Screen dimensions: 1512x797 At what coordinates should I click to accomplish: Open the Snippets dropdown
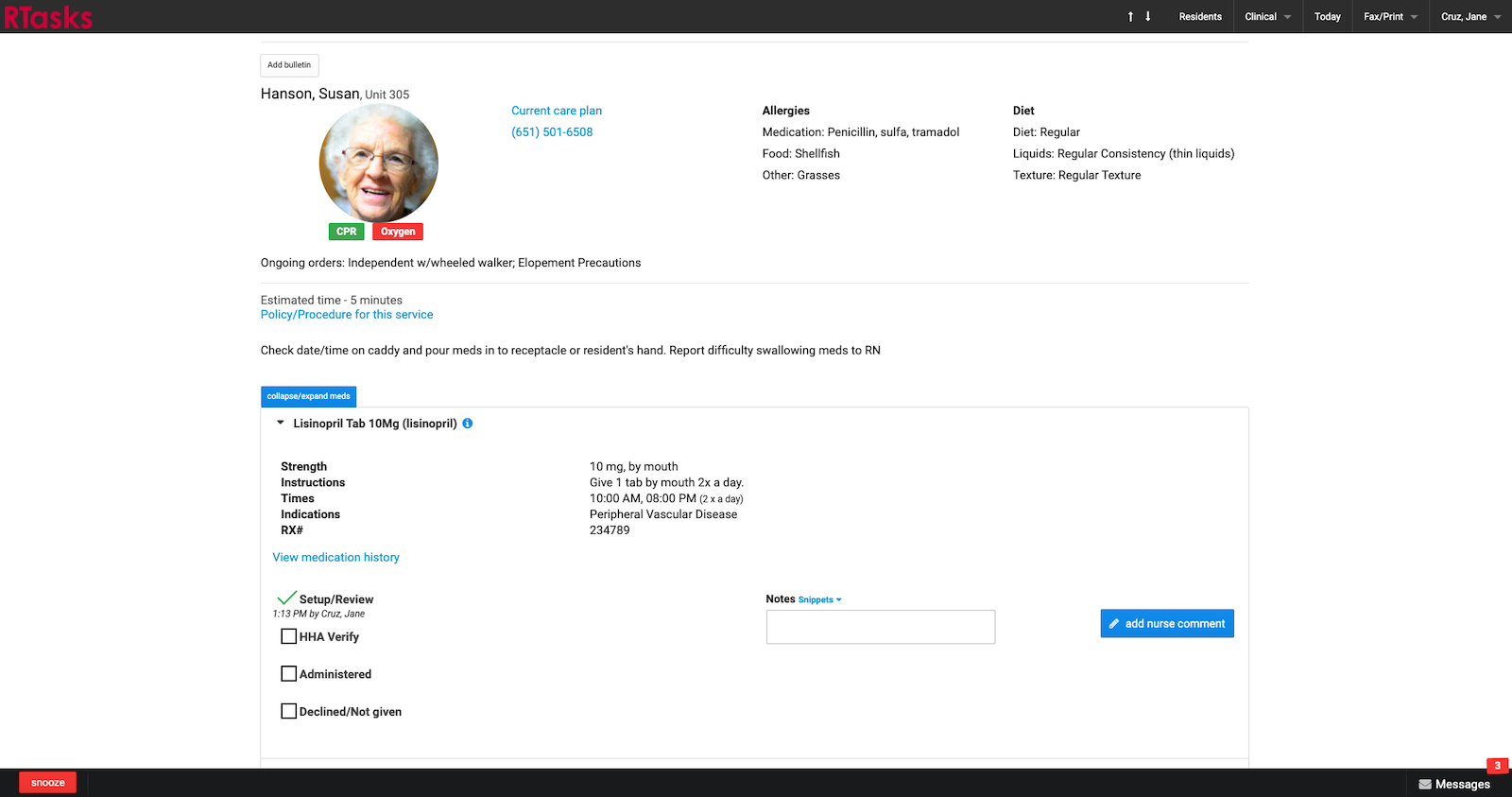[x=819, y=599]
